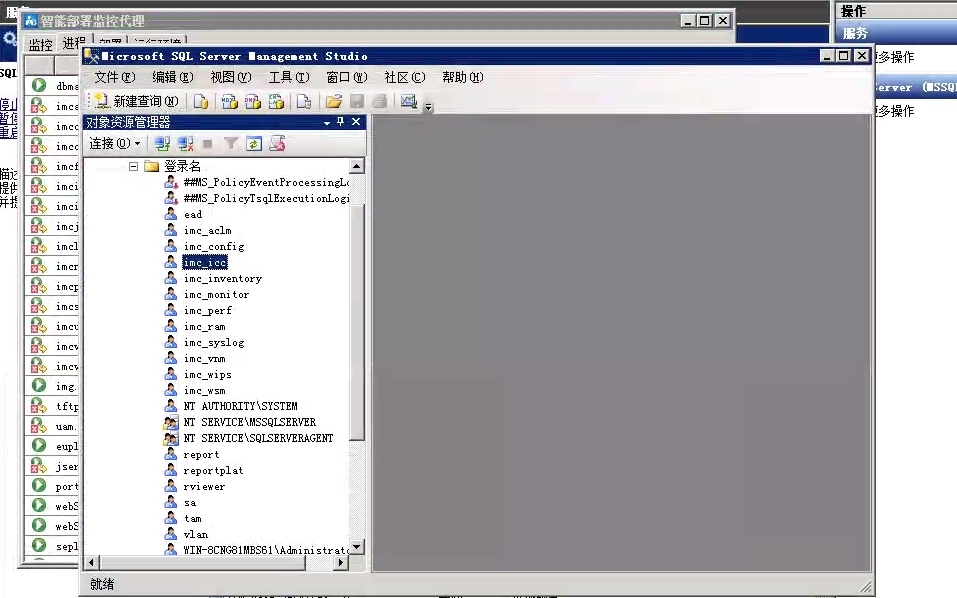Open the 工具 menu

pos(289,77)
